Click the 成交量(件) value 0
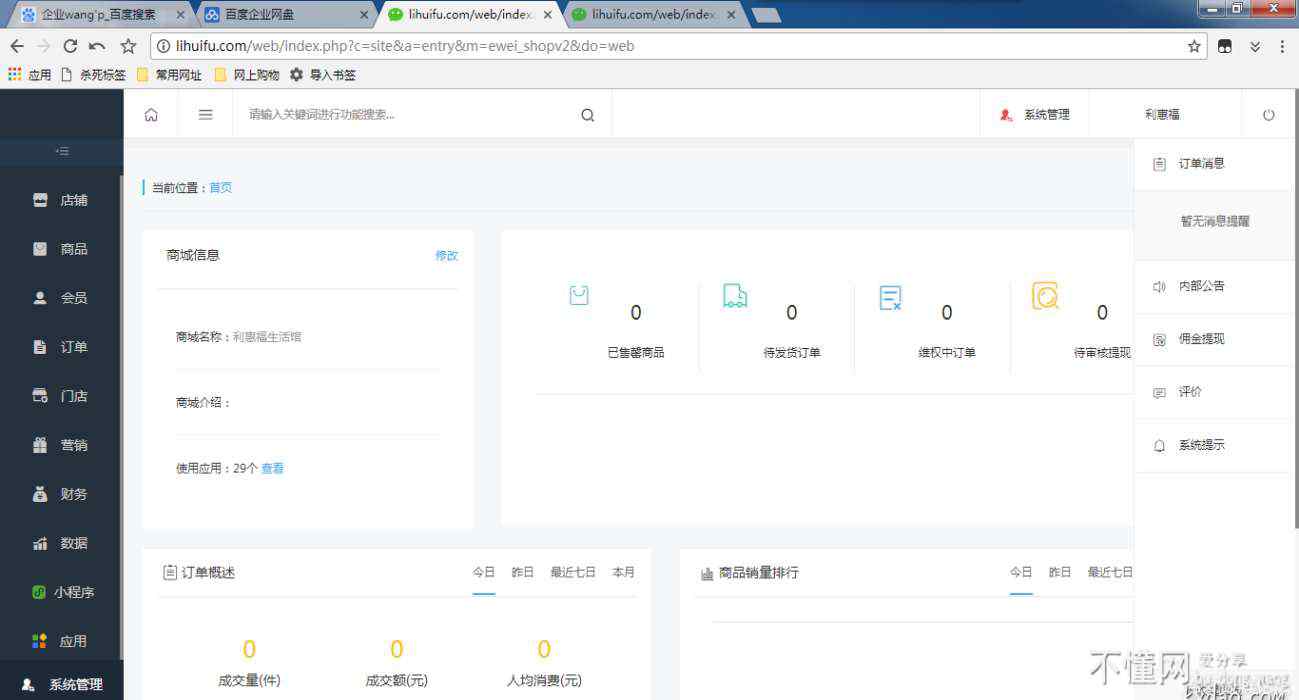1299x700 pixels. (x=249, y=650)
